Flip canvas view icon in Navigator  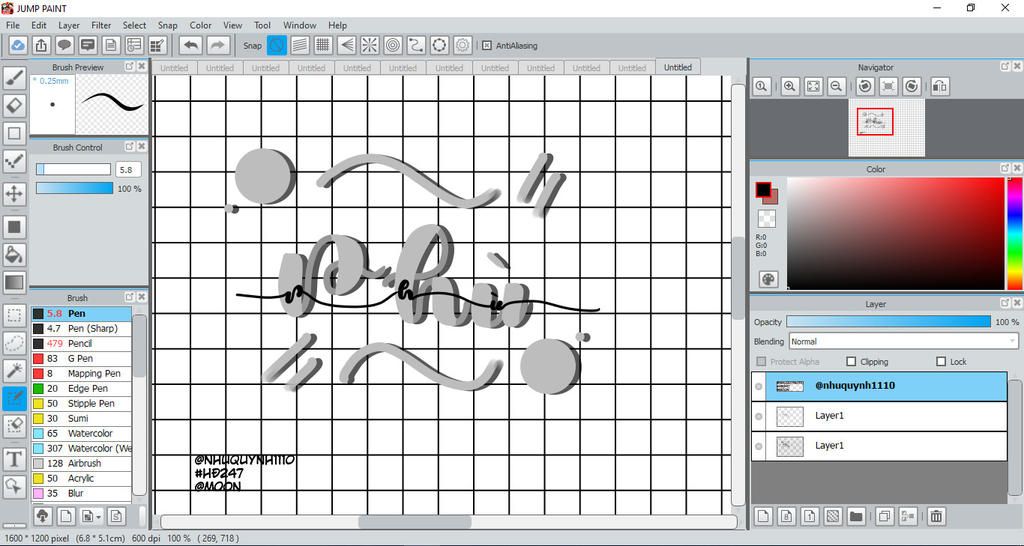(x=940, y=86)
